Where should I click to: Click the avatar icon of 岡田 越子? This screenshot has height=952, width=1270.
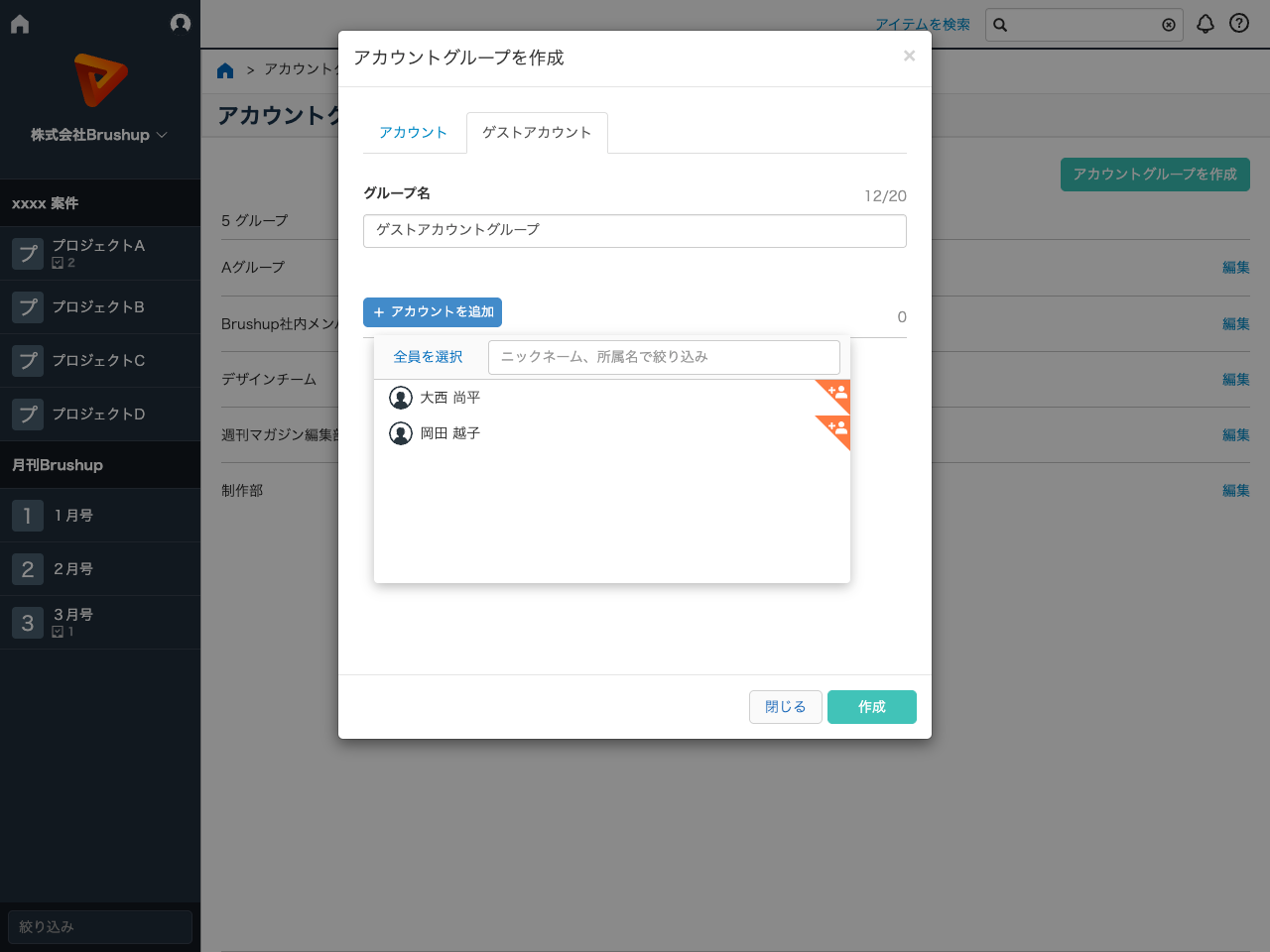point(401,433)
